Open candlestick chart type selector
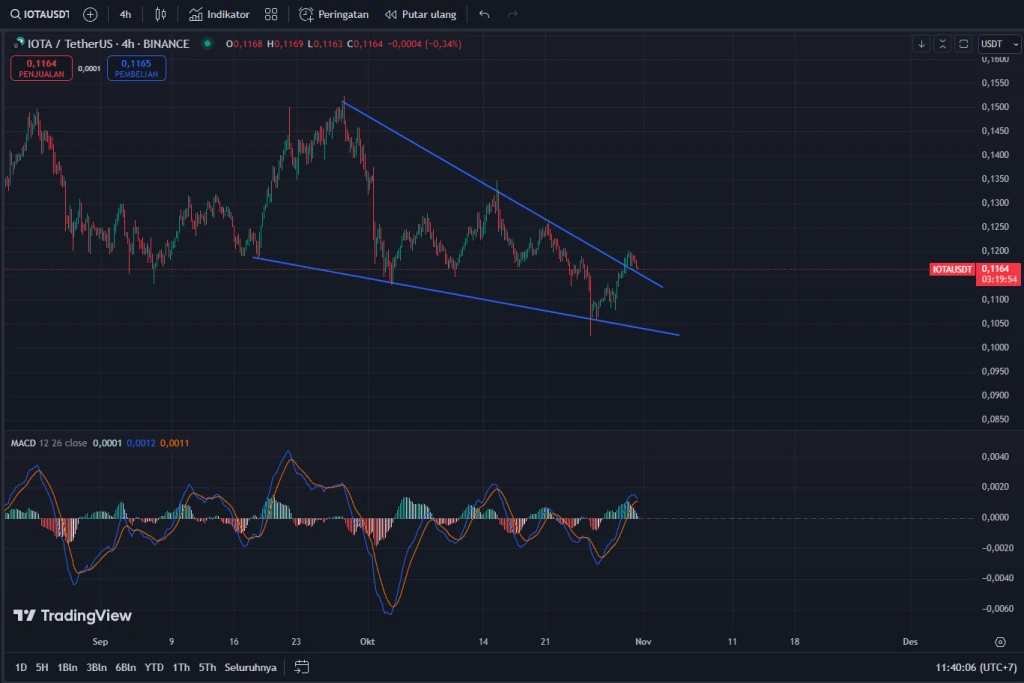This screenshot has height=683, width=1024. tap(161, 14)
